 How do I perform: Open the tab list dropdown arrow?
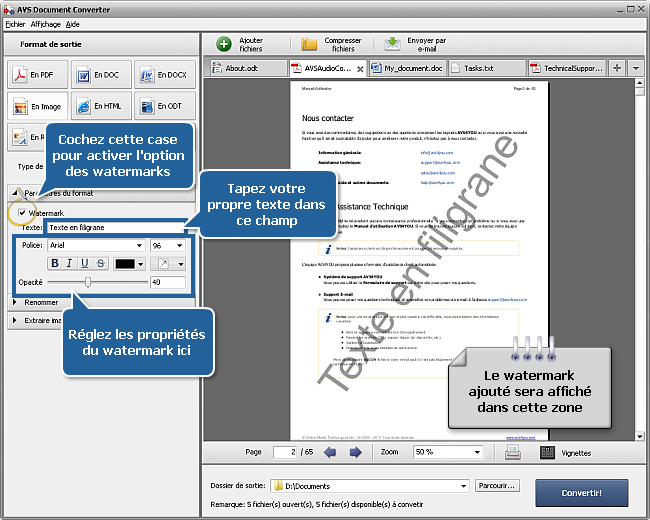click(x=635, y=68)
